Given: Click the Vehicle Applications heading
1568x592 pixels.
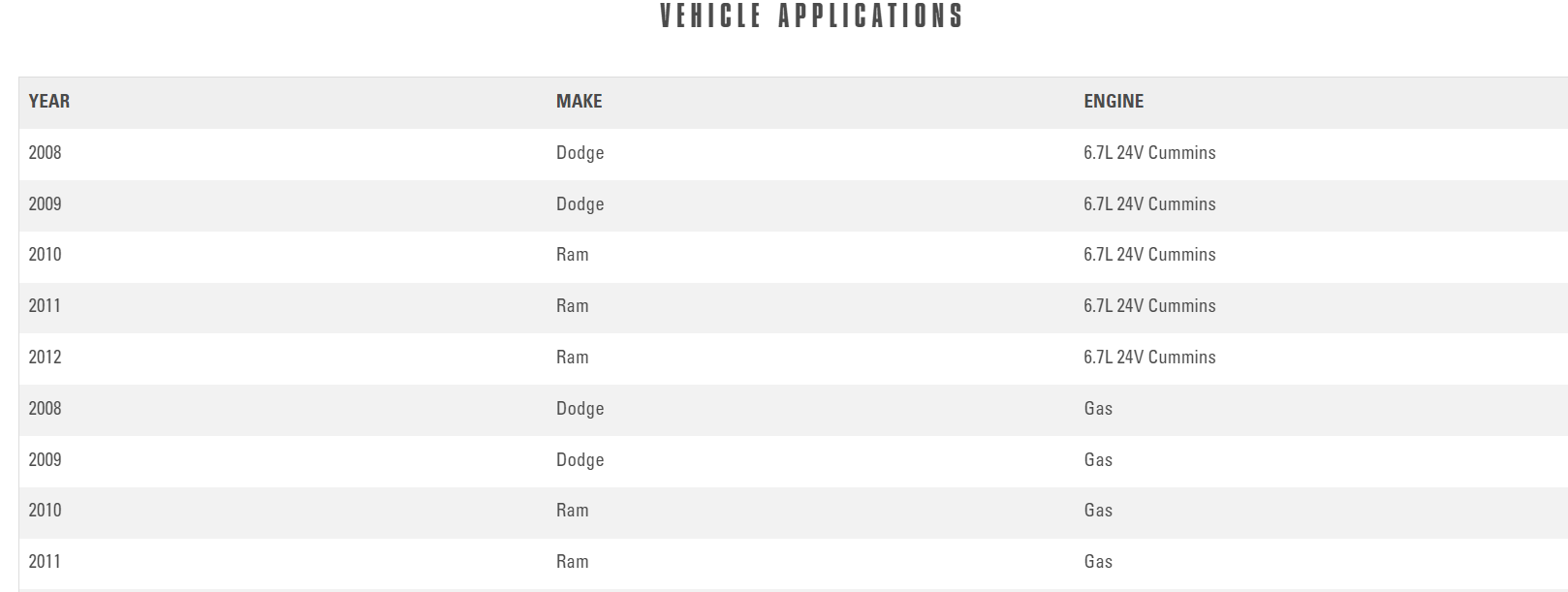Looking at the screenshot, I should tap(811, 16).
